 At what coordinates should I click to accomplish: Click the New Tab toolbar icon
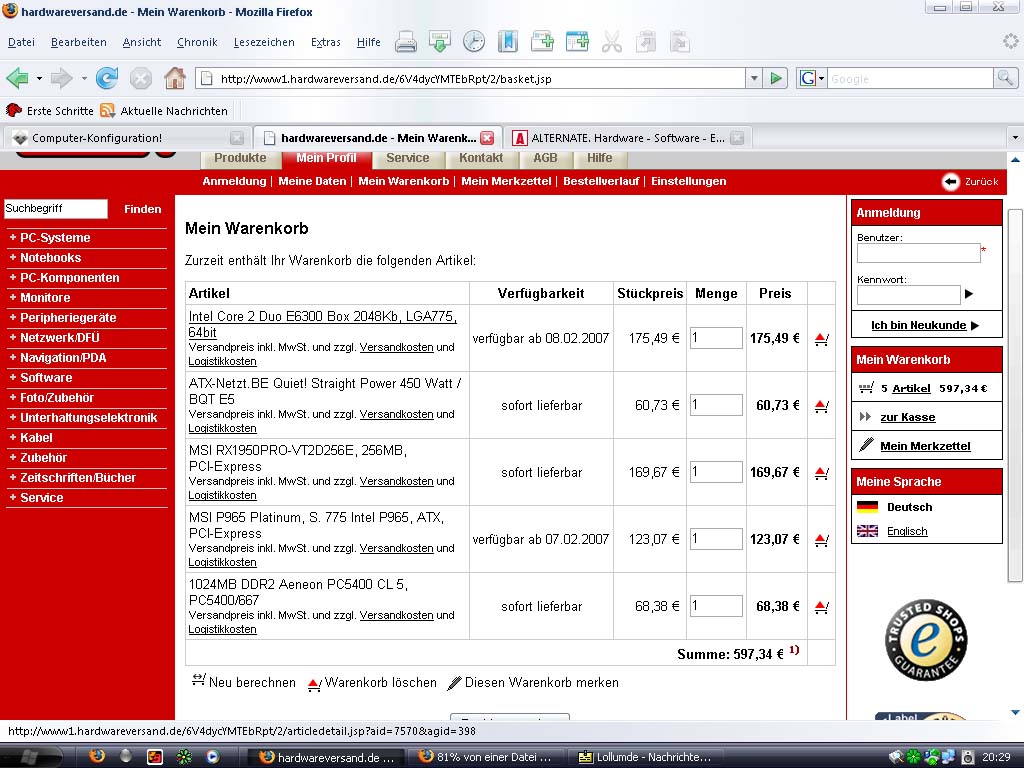pos(542,42)
